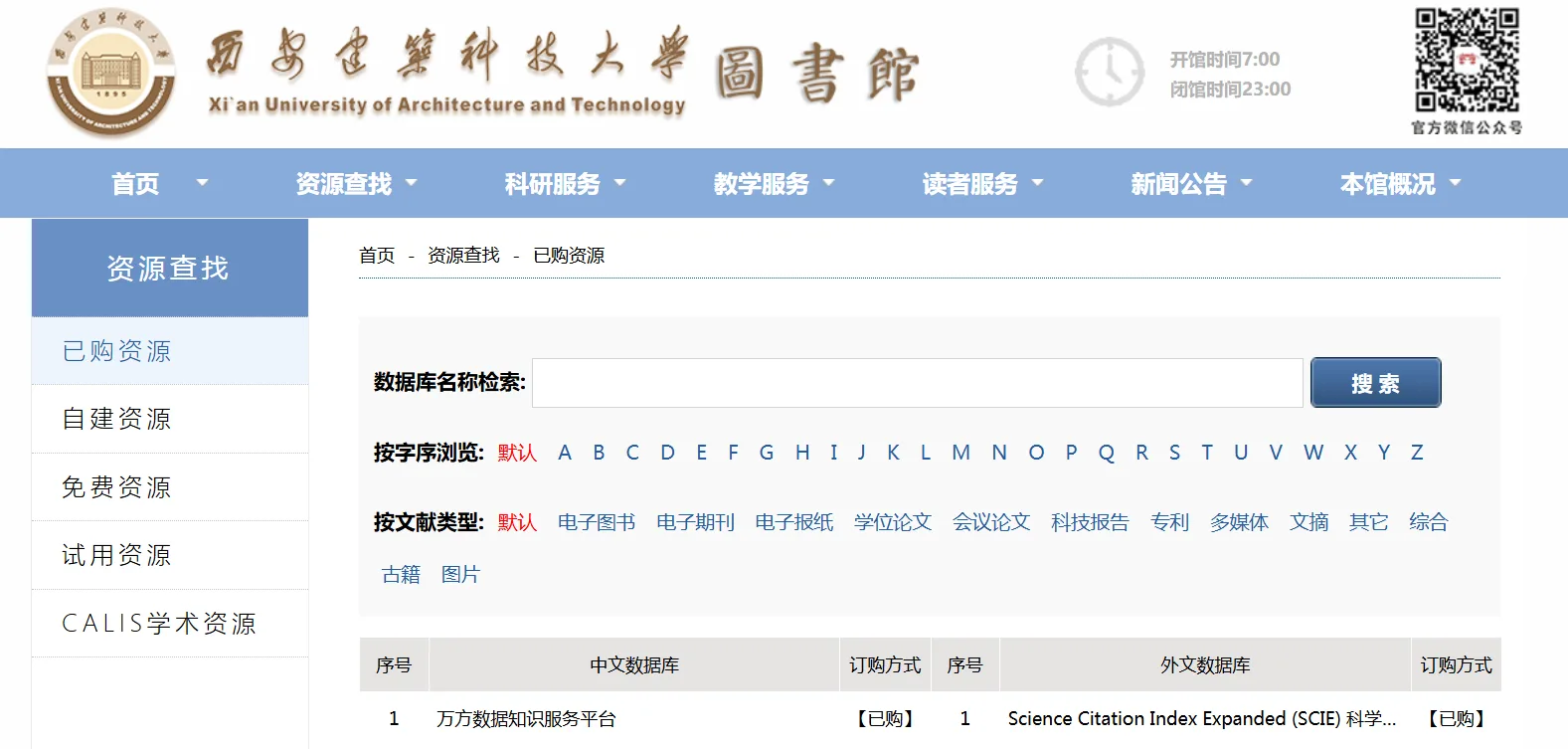1568x749 pixels.
Task: Click 首页 in the breadcrumb
Action: (x=377, y=256)
